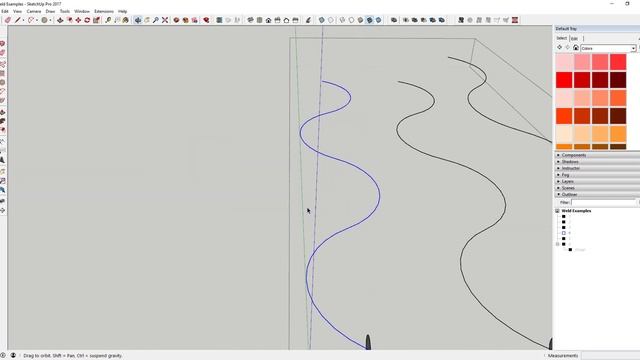Enable Monochrome face style
Screen dimensions: 640x360
pos(378,20)
